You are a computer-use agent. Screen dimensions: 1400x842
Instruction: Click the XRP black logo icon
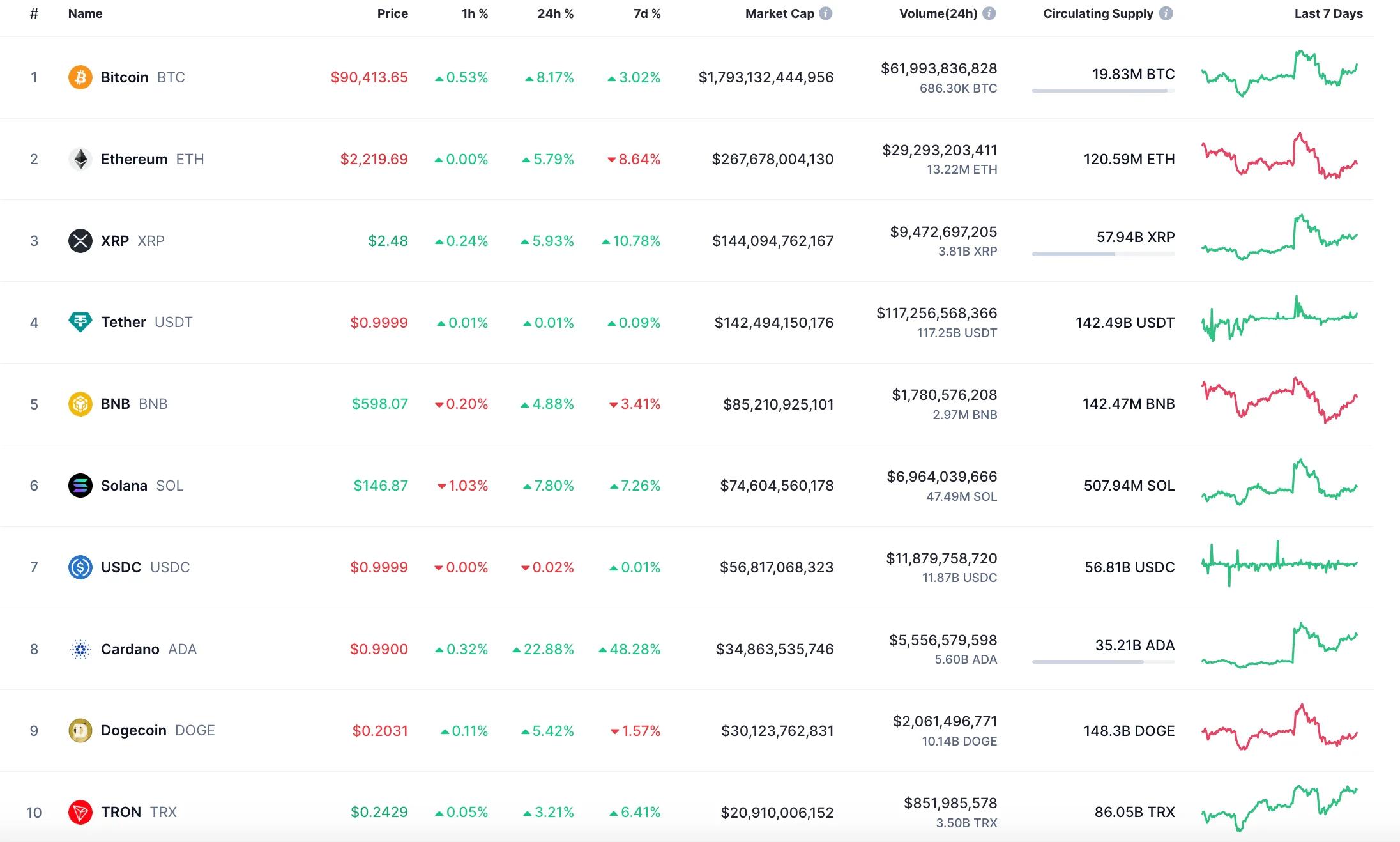(80, 241)
